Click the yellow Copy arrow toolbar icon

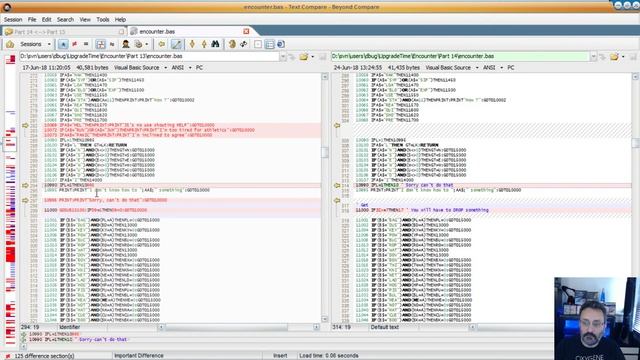click(x=162, y=44)
